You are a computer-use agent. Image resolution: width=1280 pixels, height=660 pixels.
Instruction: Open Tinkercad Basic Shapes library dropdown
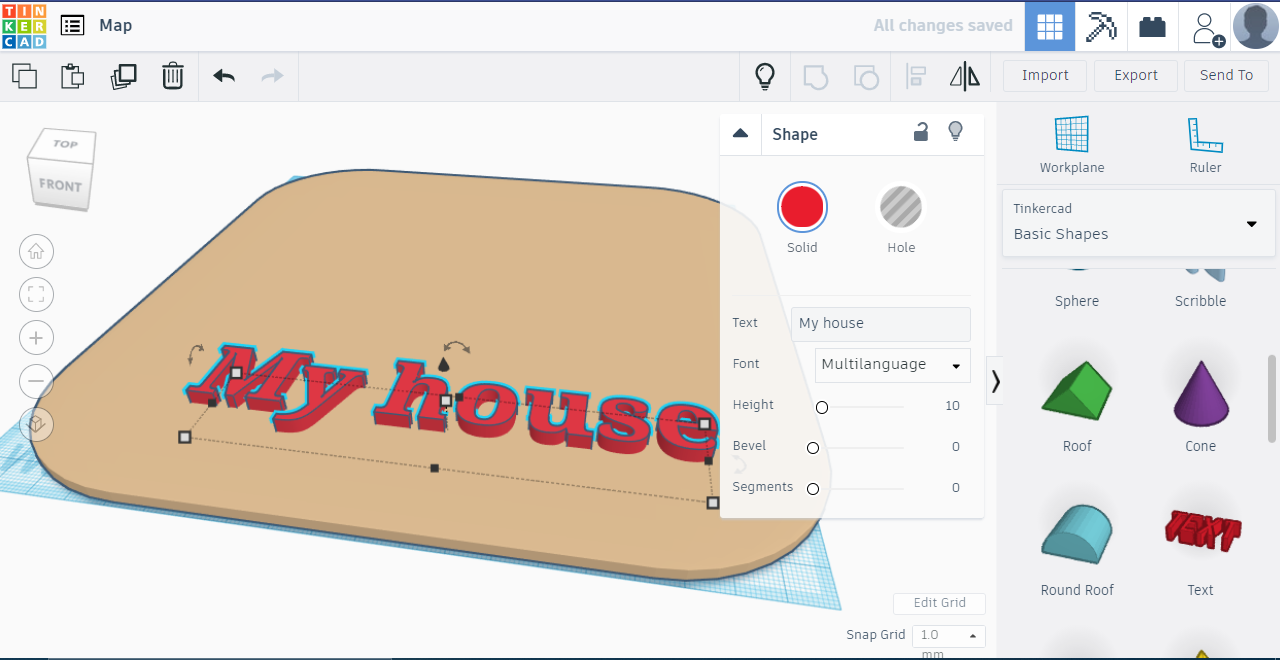(1139, 223)
